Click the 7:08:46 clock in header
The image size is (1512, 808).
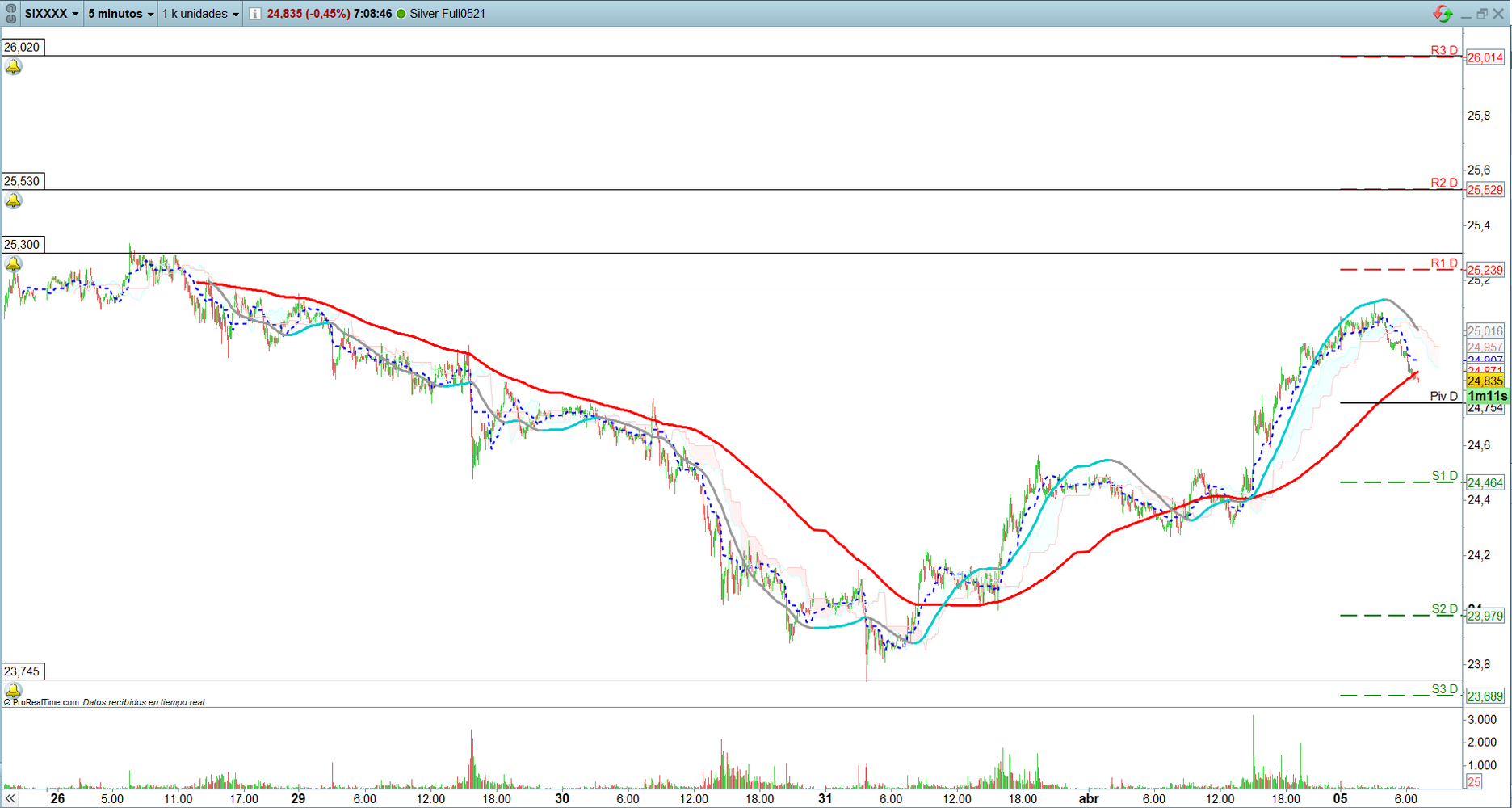373,14
